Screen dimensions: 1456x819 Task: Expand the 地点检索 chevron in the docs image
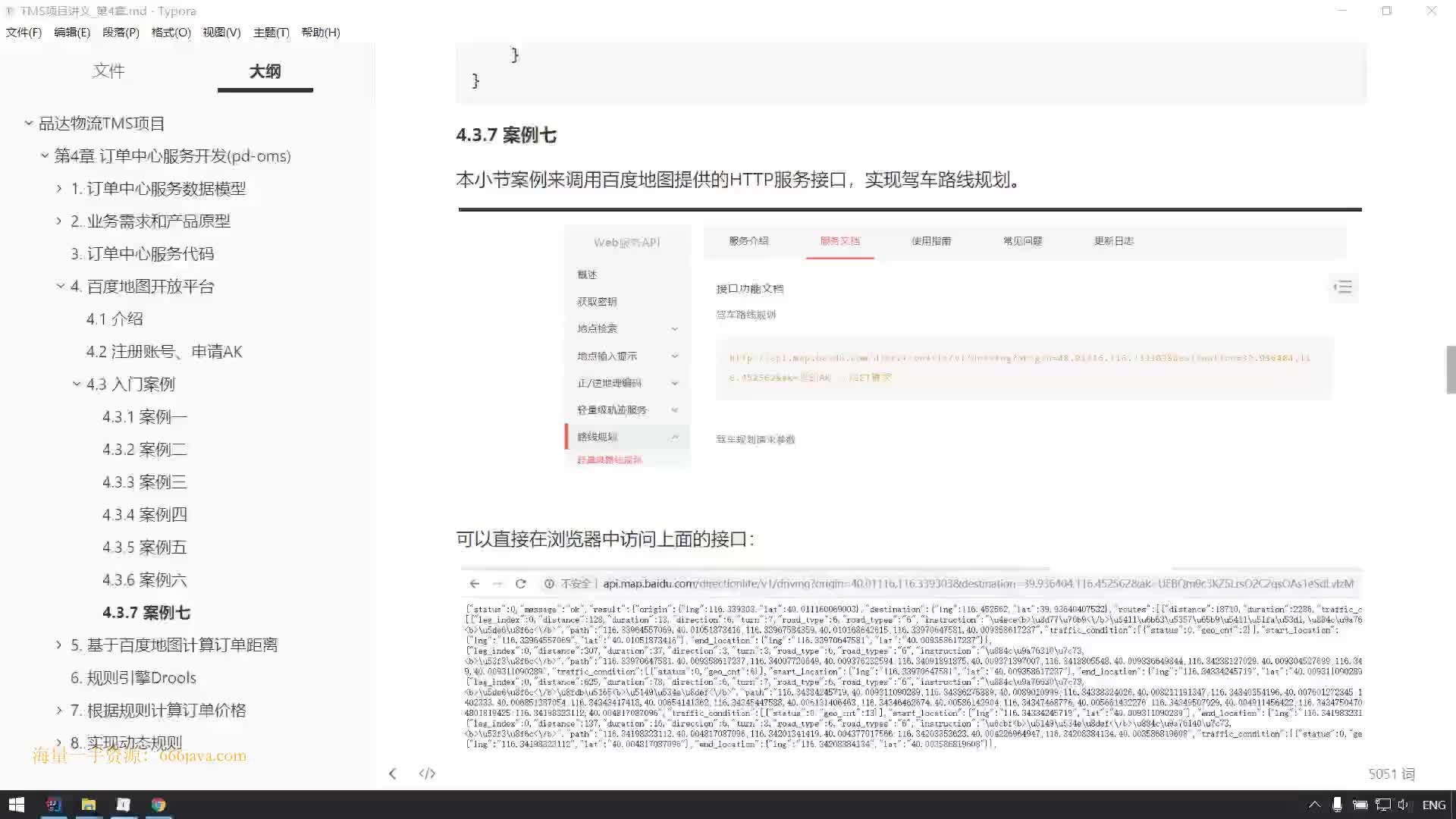coord(674,328)
